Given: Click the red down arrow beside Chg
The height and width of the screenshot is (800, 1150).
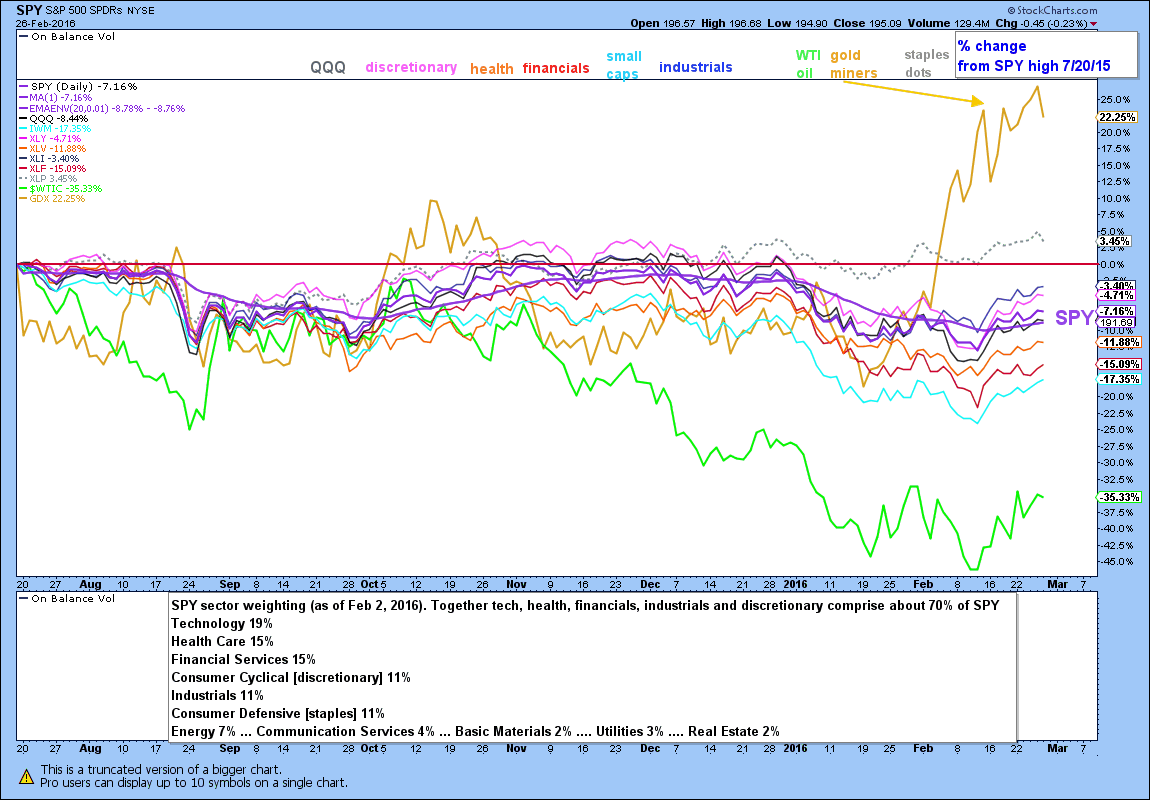Looking at the screenshot, I should pos(1094,23).
